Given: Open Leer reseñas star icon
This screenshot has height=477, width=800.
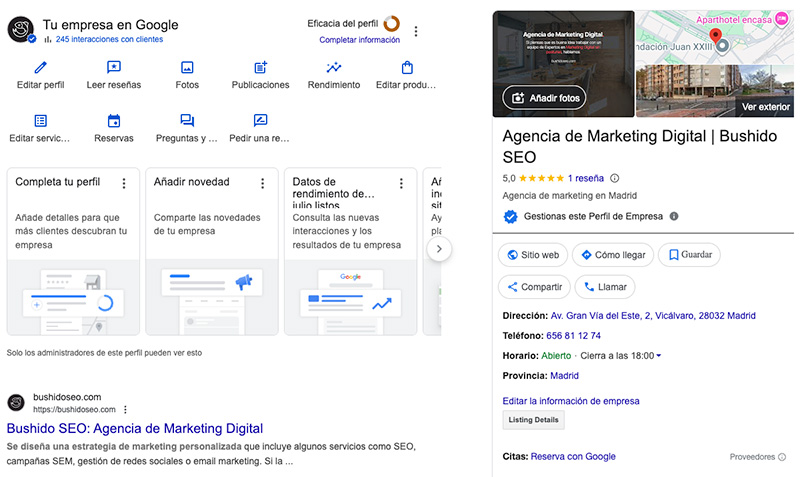Looking at the screenshot, I should coord(113,67).
